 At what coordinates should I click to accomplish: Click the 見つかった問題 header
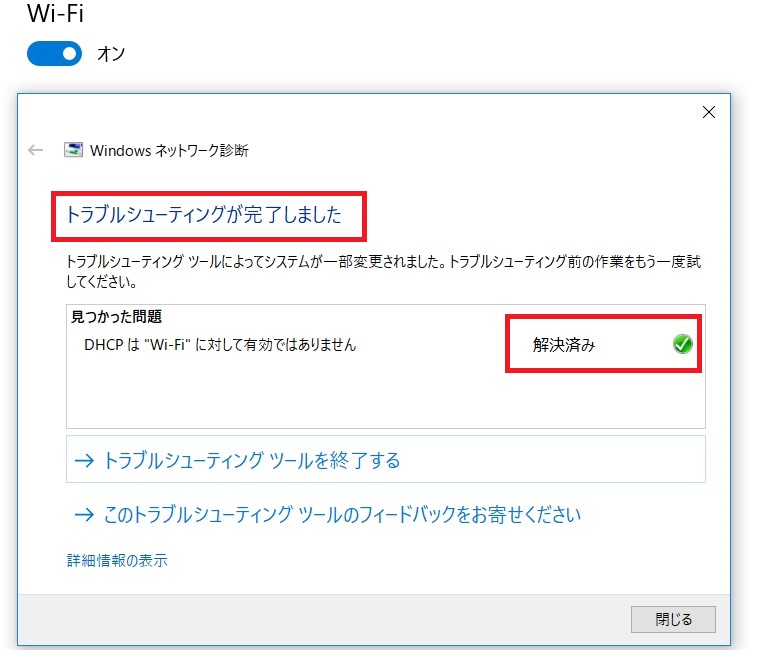116,317
